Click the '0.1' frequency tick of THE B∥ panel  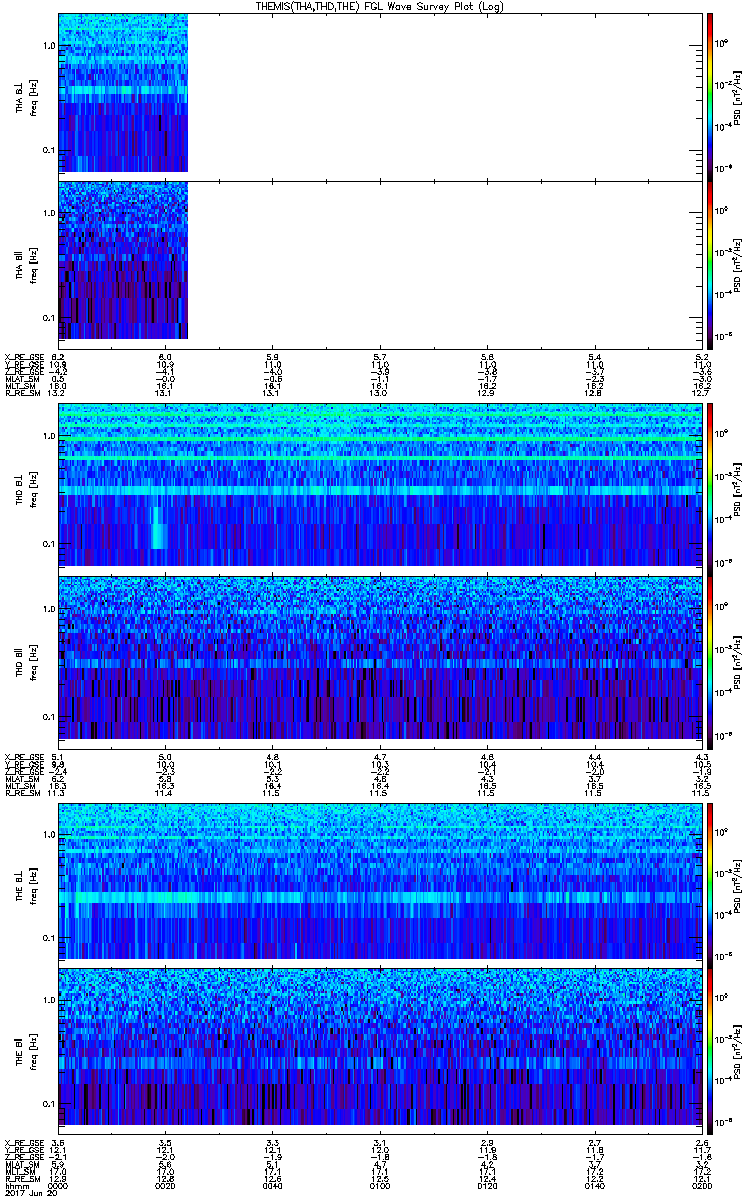48,1103
